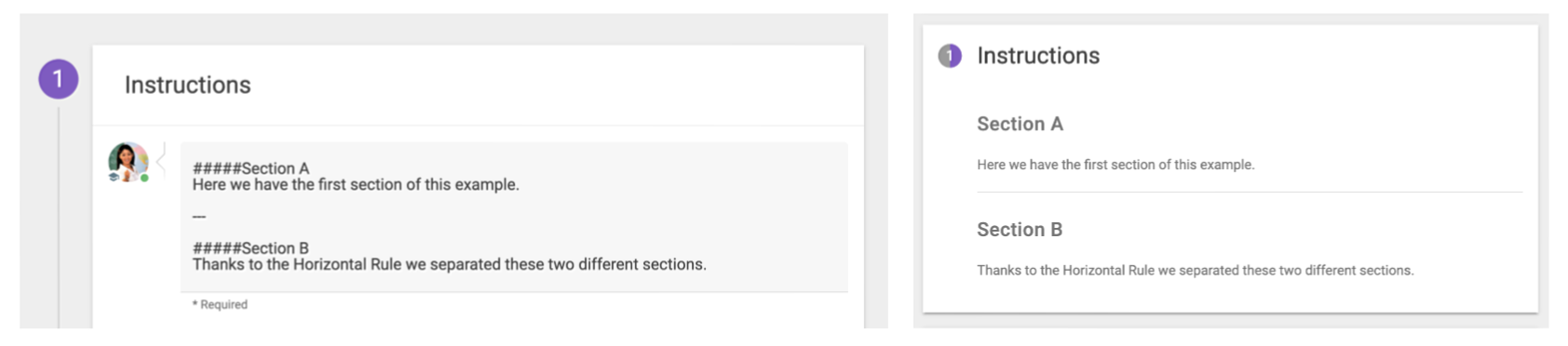
Task: Click the Instructions heading in the preview panel
Action: pyautogui.click(x=1038, y=56)
